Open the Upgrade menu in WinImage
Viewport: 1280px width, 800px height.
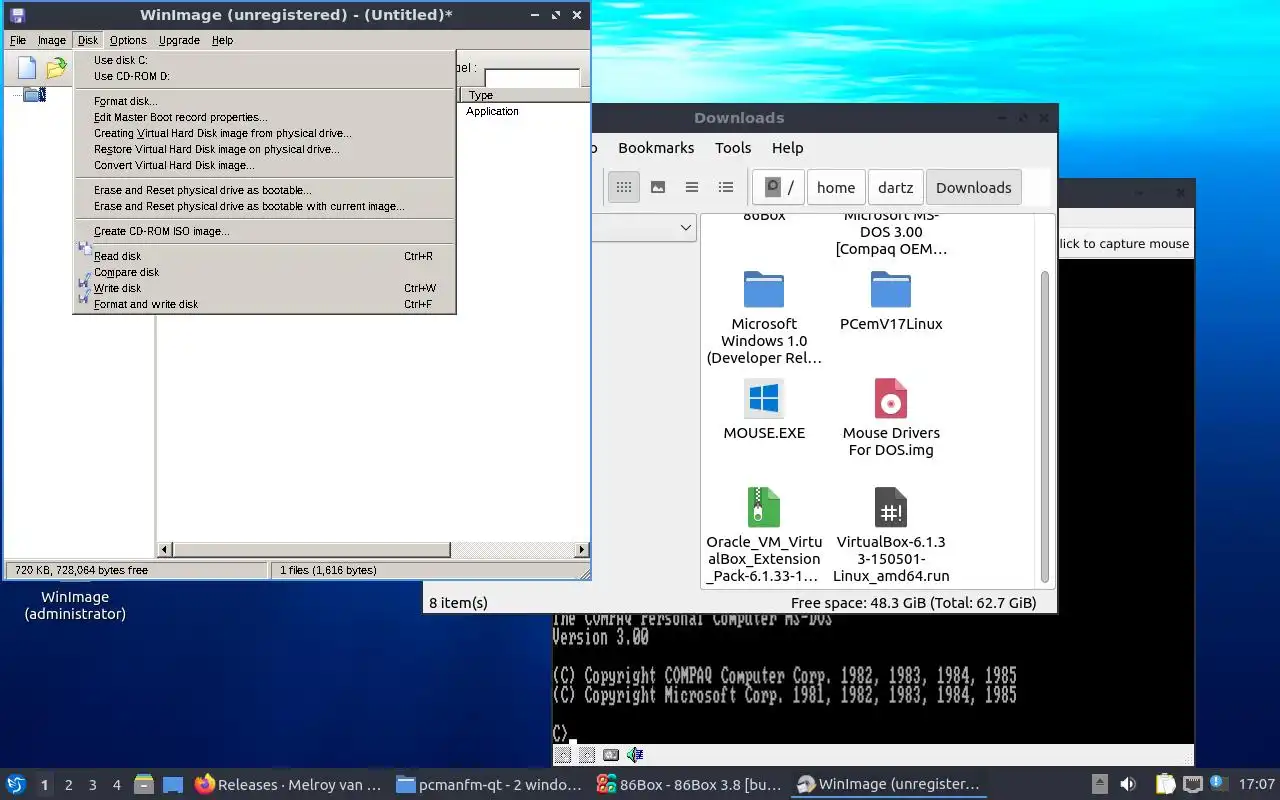[179, 40]
